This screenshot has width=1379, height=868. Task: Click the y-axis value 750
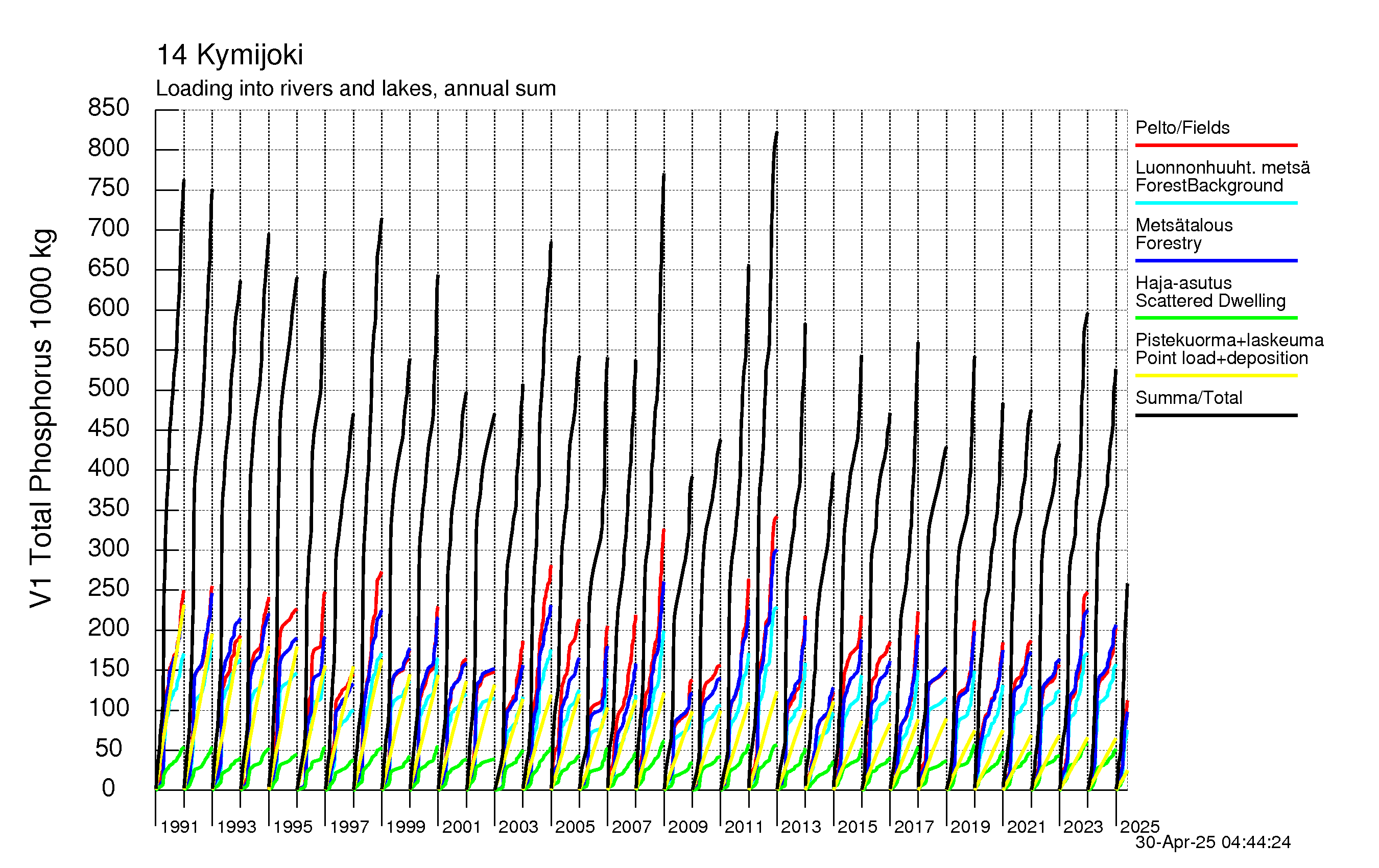point(108,188)
